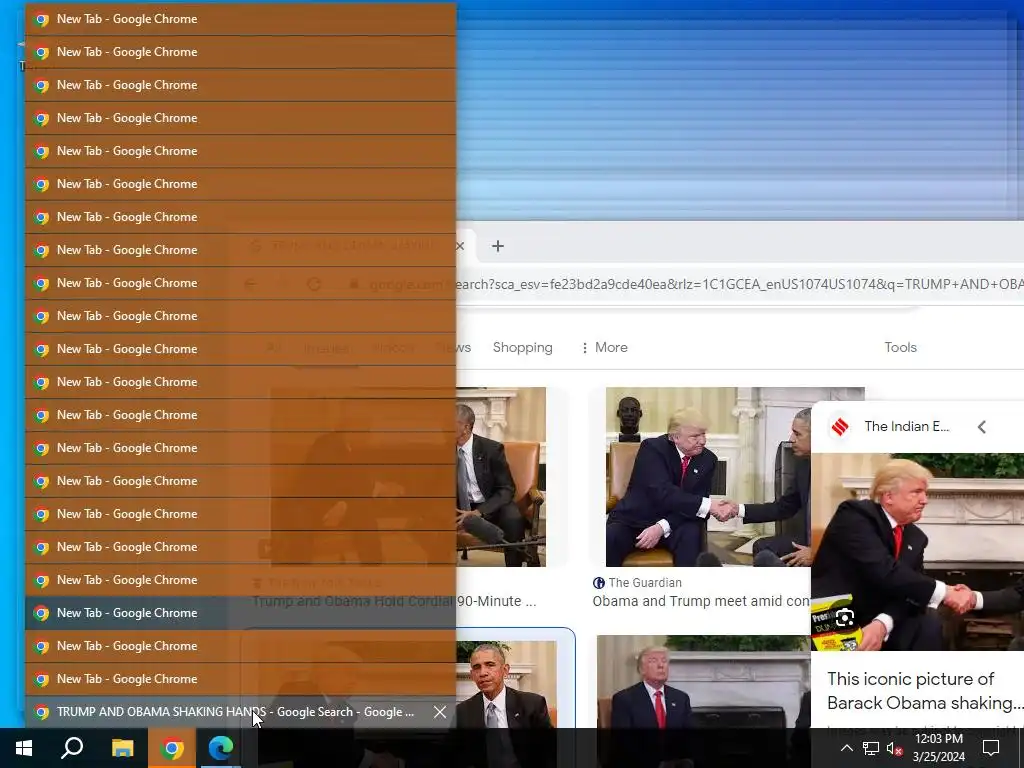Select the highlighted New Tab - Google Chrome entry
Image resolution: width=1024 pixels, height=768 pixels.
[x=240, y=613]
